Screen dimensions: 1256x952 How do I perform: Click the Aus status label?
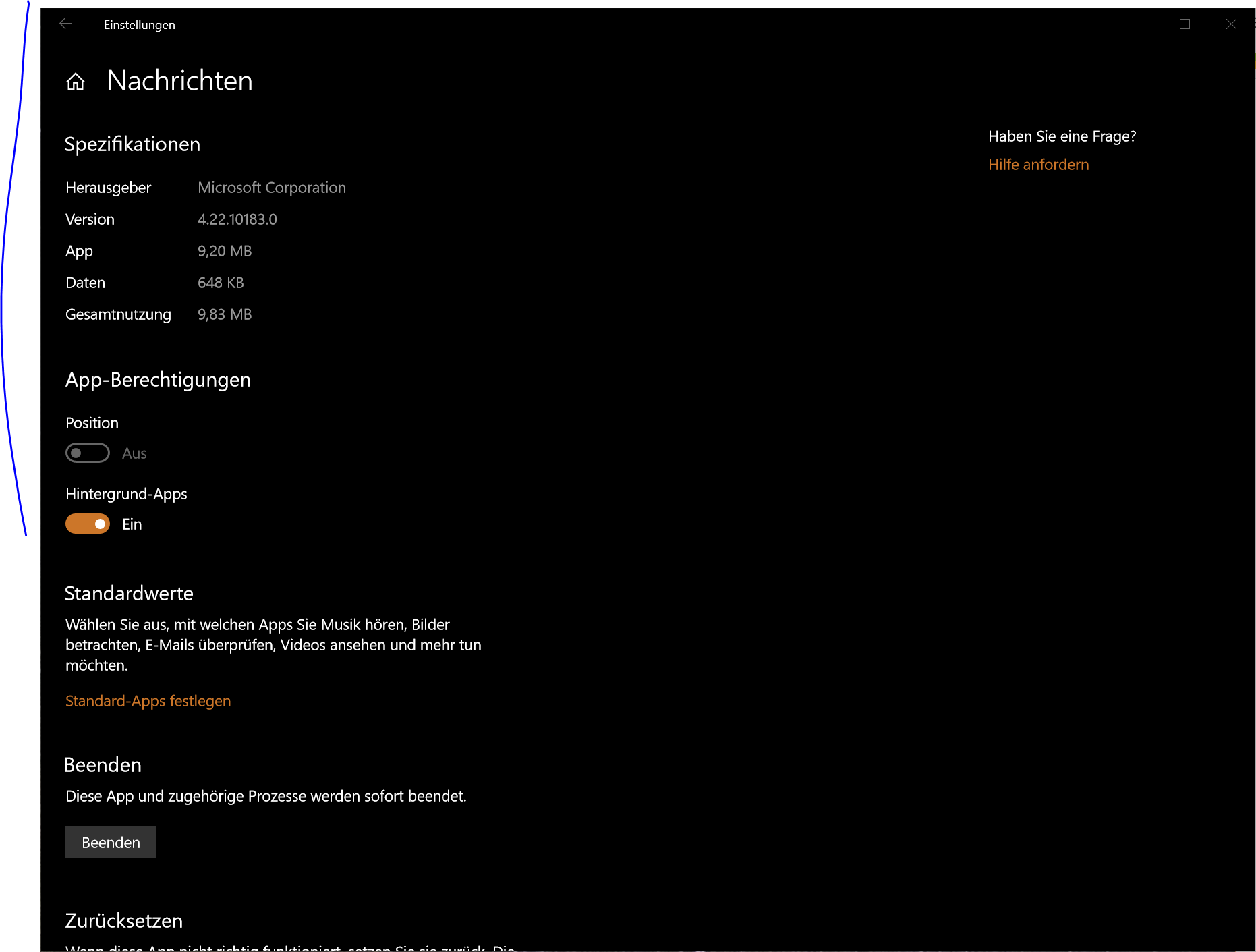coord(134,453)
